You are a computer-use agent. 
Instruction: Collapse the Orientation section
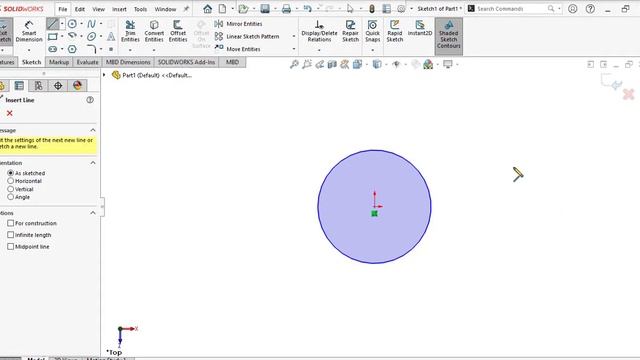93,162
